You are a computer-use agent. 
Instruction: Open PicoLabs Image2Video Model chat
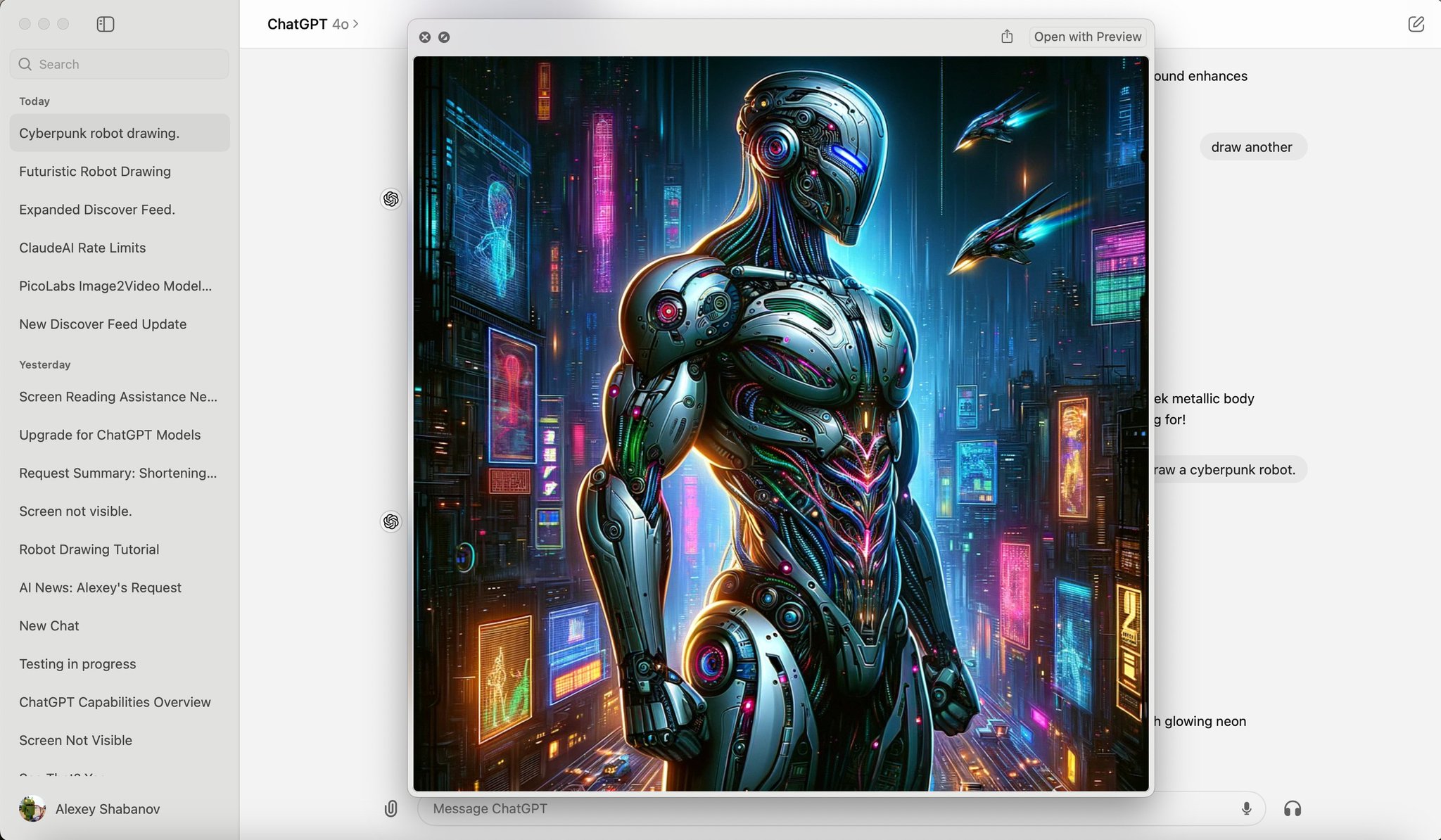(120, 286)
